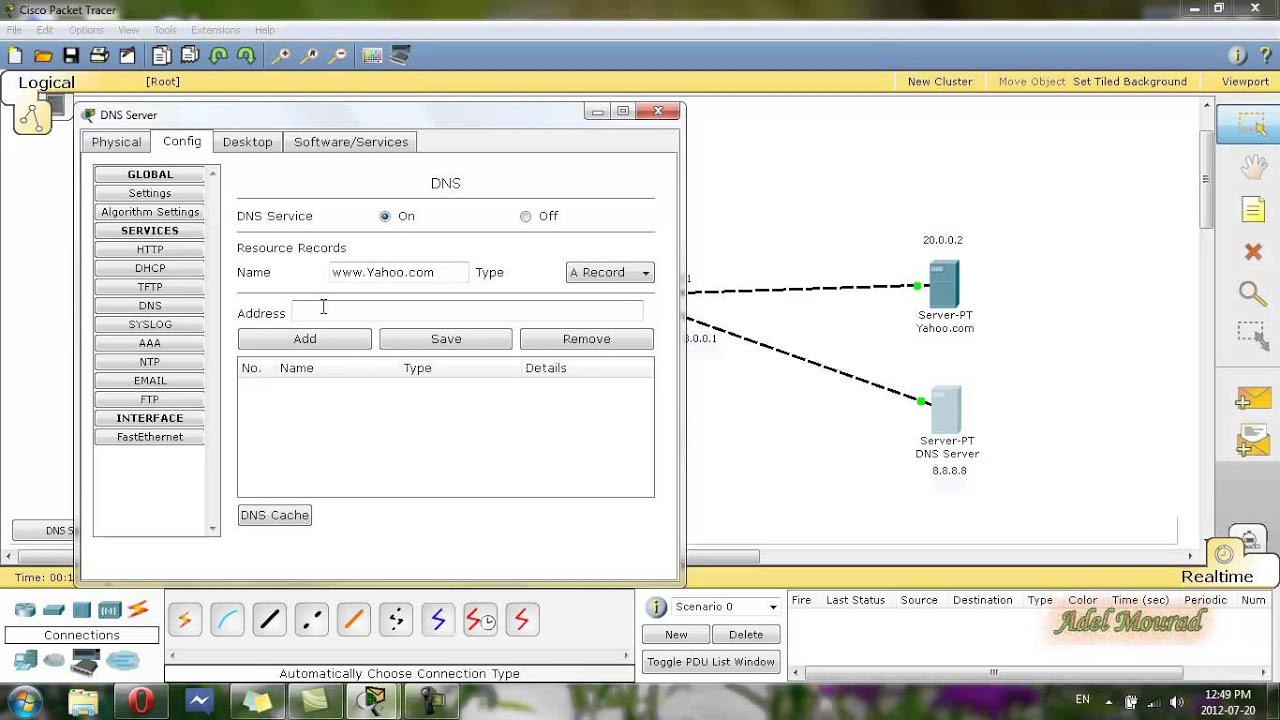Select Routers device category icon

26,610
